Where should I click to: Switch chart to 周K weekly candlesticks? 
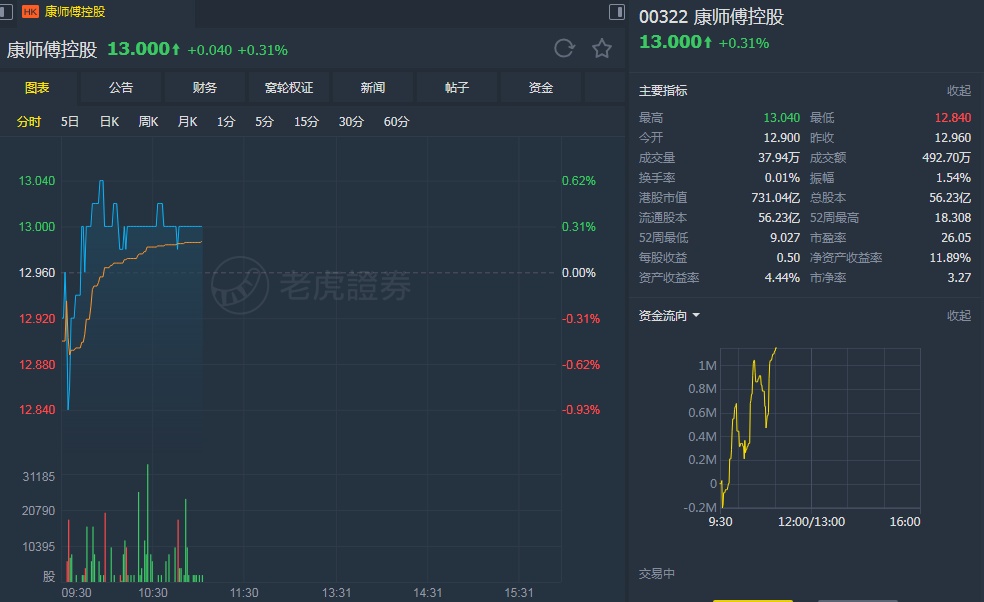pos(148,122)
